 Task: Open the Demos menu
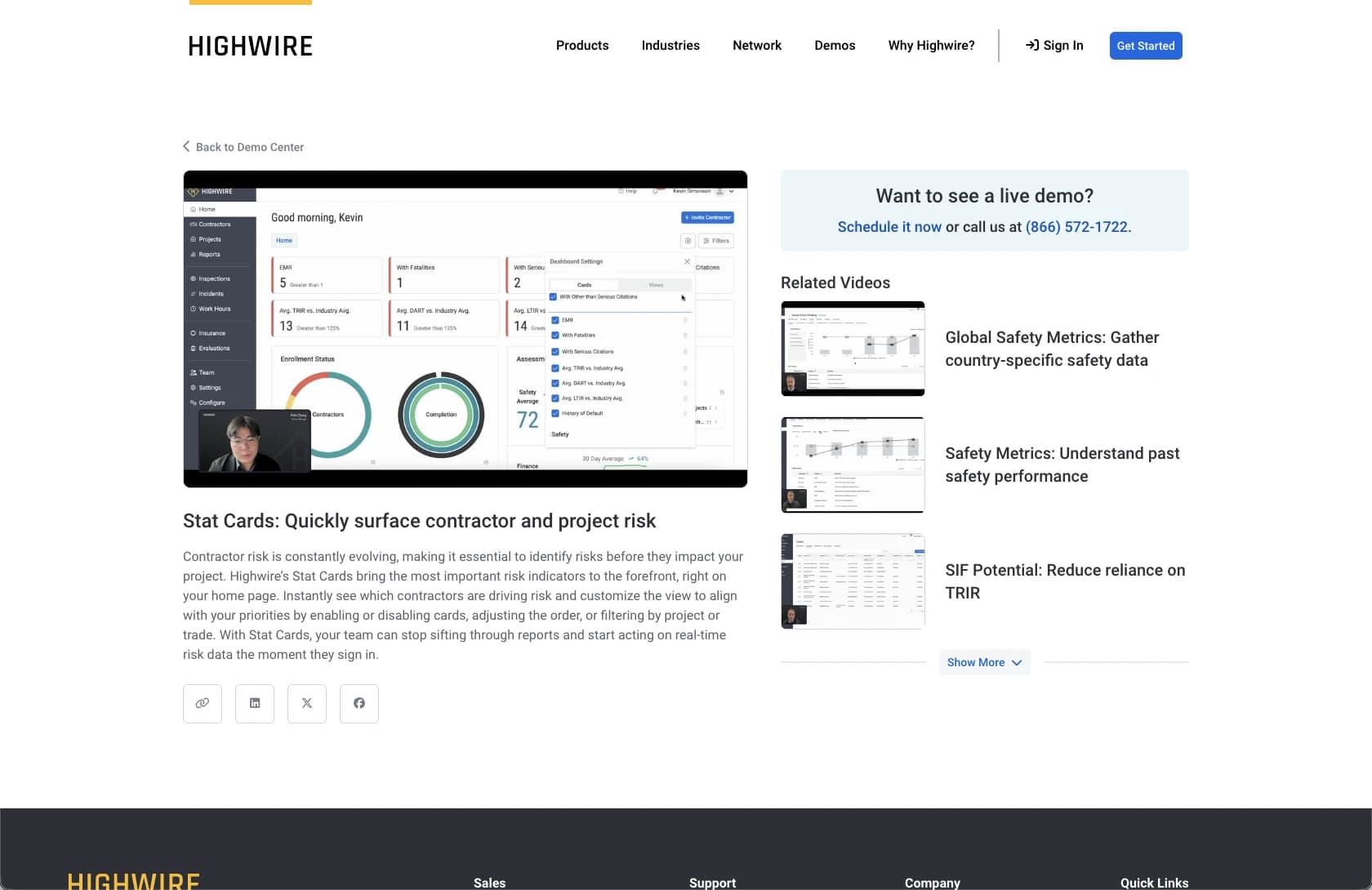835,46
